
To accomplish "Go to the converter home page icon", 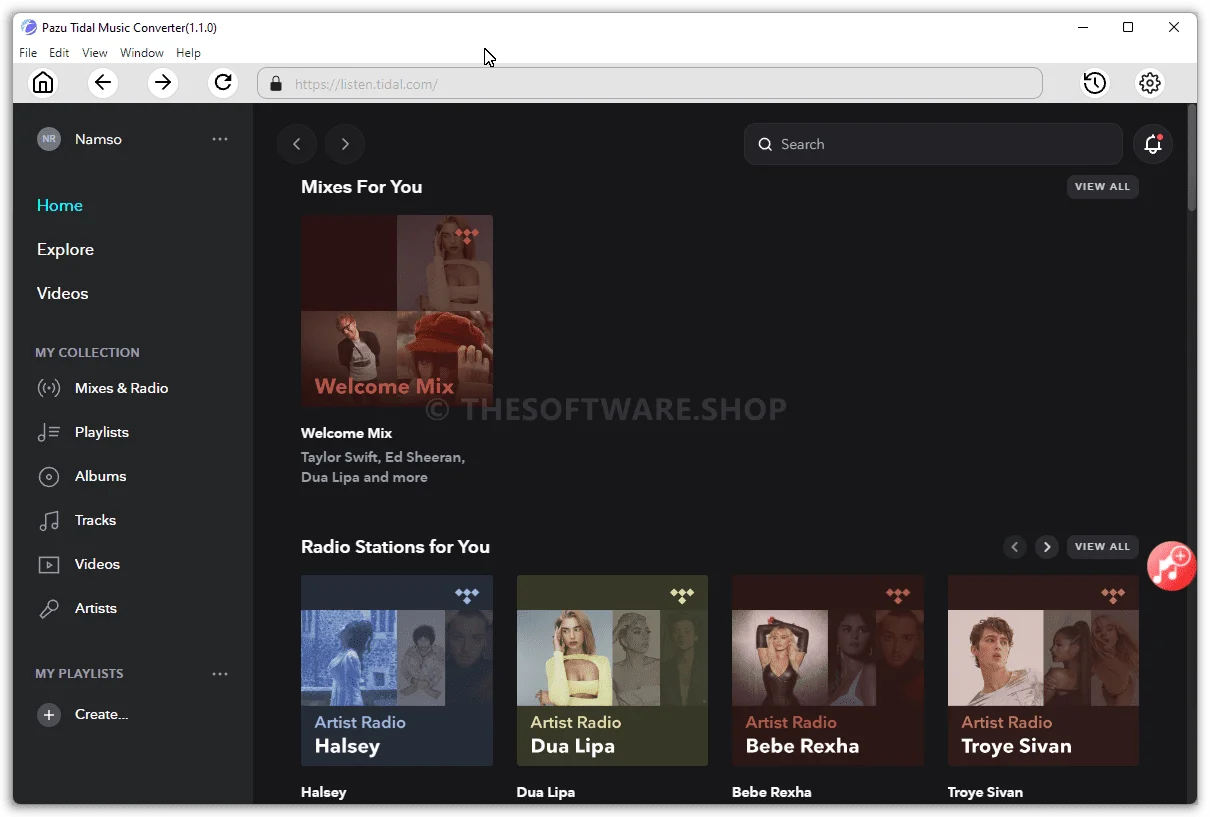I will pos(43,83).
